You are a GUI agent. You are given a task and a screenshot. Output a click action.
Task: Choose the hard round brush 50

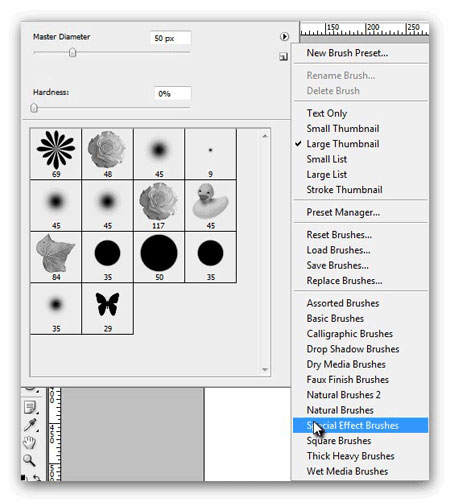coord(159,257)
